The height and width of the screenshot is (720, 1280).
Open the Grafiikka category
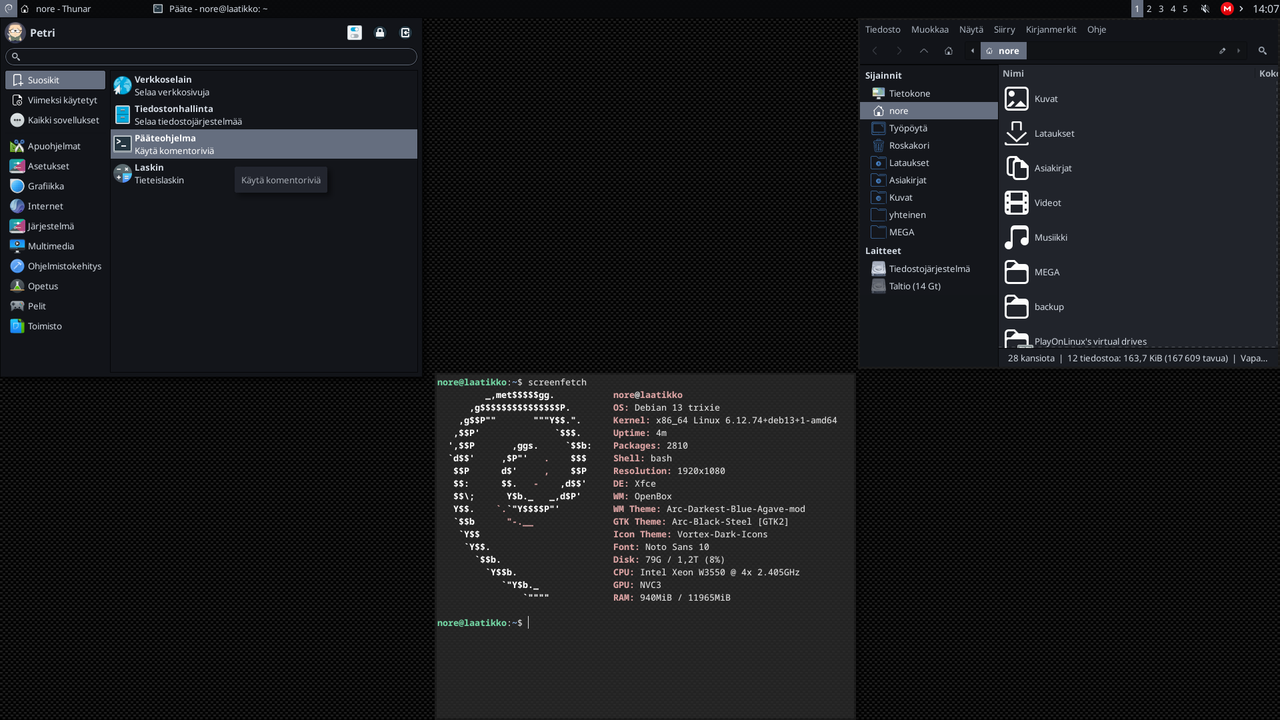55,186
